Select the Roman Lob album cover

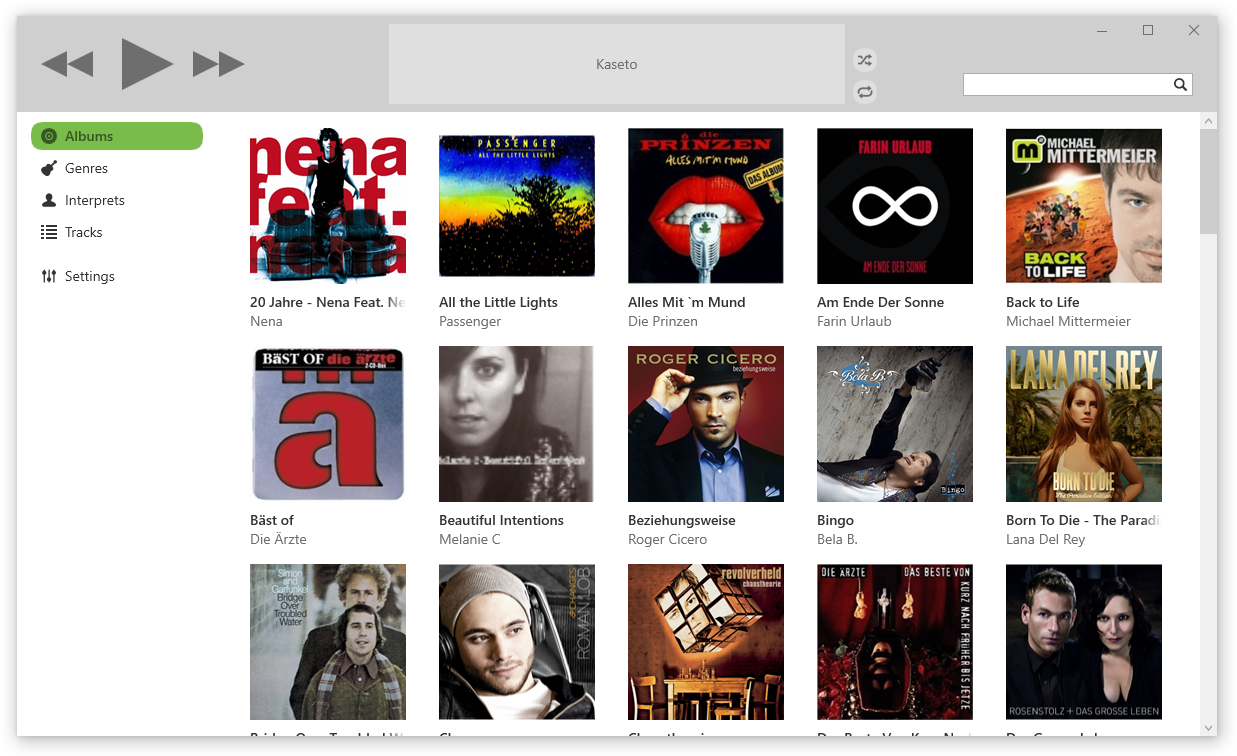point(517,642)
